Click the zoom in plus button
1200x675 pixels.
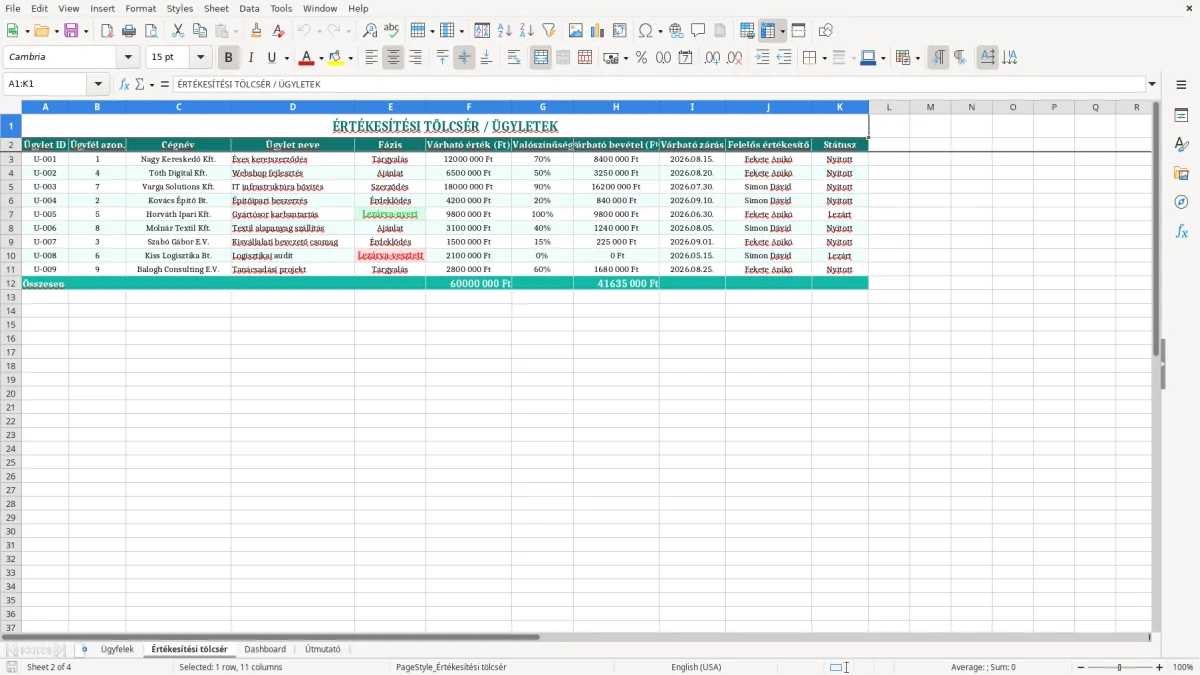[x=1160, y=667]
